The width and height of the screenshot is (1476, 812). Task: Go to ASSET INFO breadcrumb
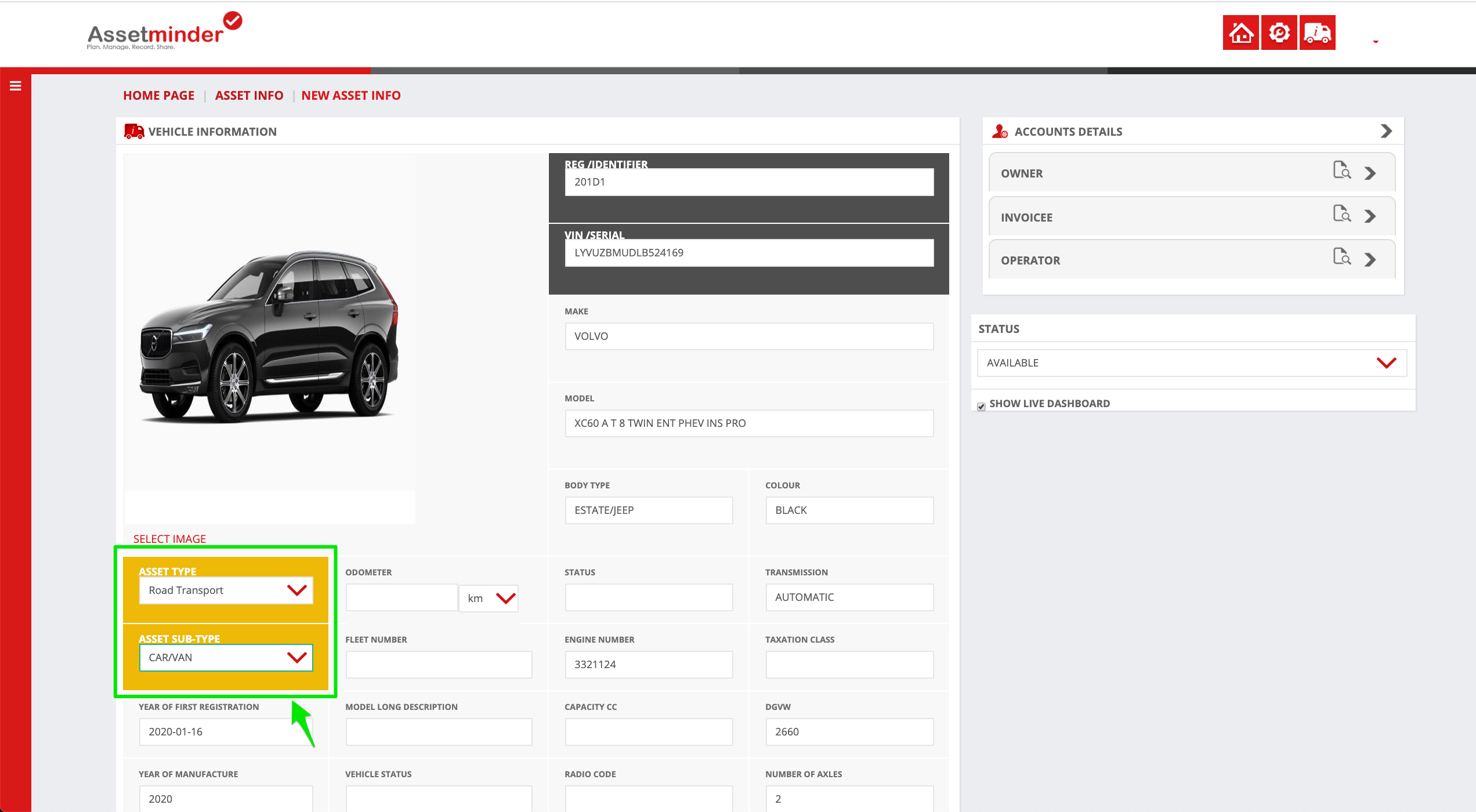249,96
